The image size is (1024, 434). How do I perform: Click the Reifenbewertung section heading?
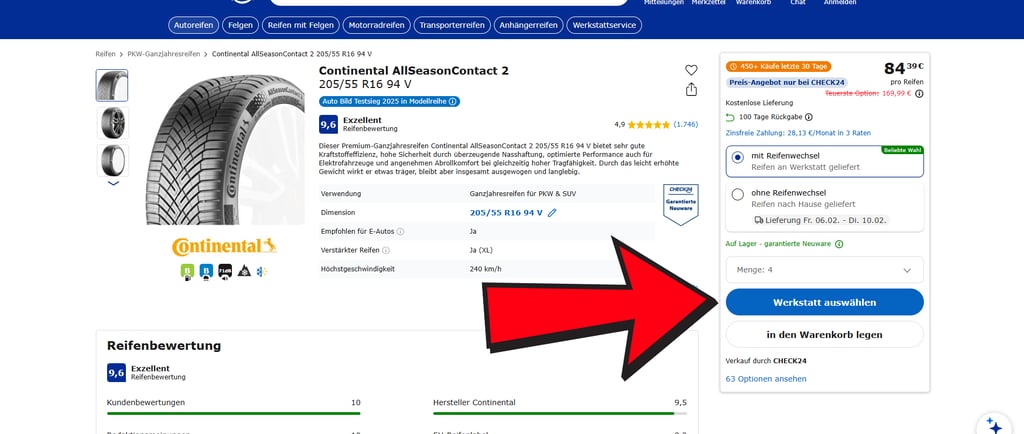[164, 346]
